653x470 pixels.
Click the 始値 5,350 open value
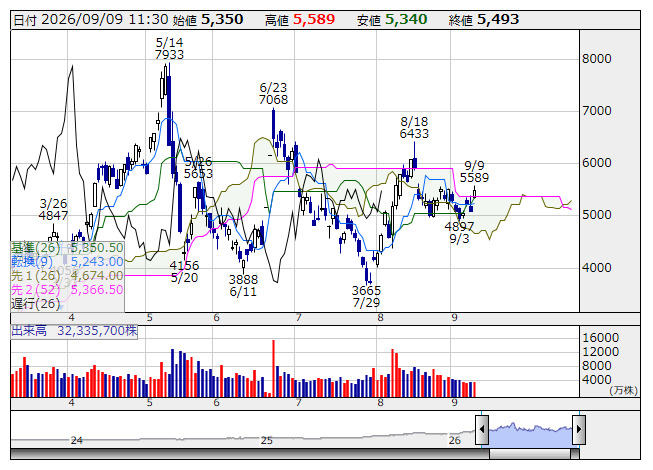[208, 20]
